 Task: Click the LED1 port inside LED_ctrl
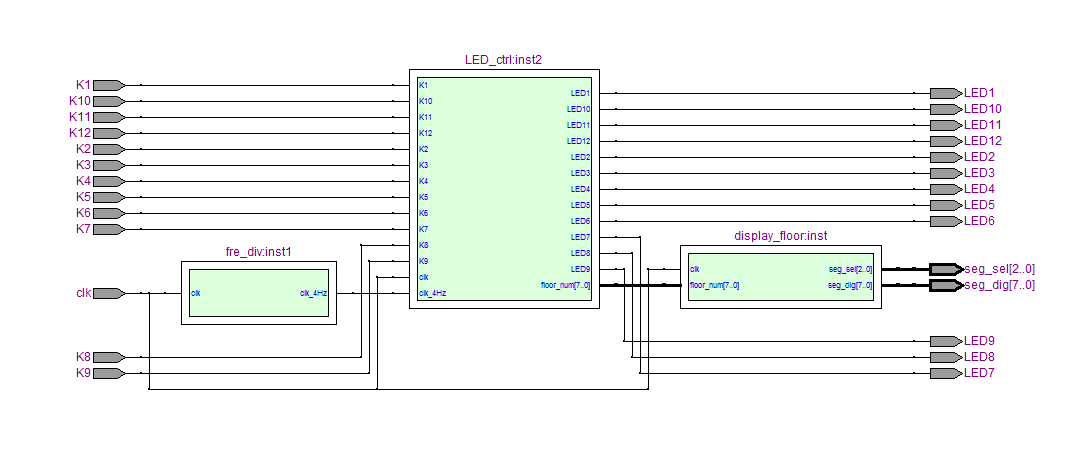click(580, 93)
